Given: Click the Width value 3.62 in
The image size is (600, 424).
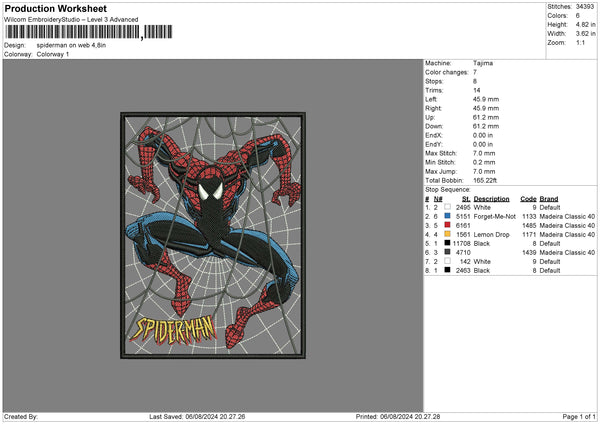Looking at the screenshot, I should (585, 34).
